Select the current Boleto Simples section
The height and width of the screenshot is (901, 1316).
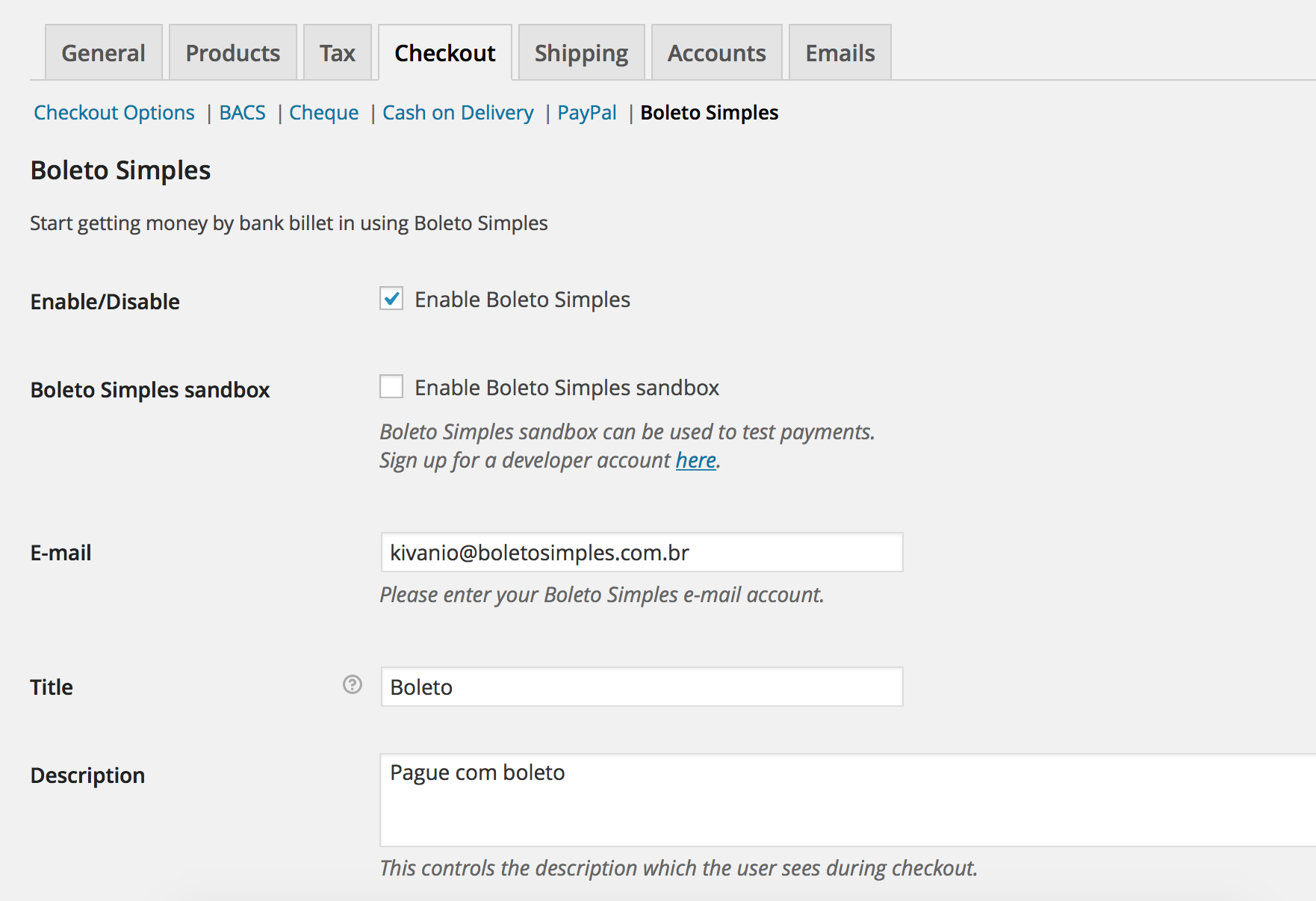(710, 113)
